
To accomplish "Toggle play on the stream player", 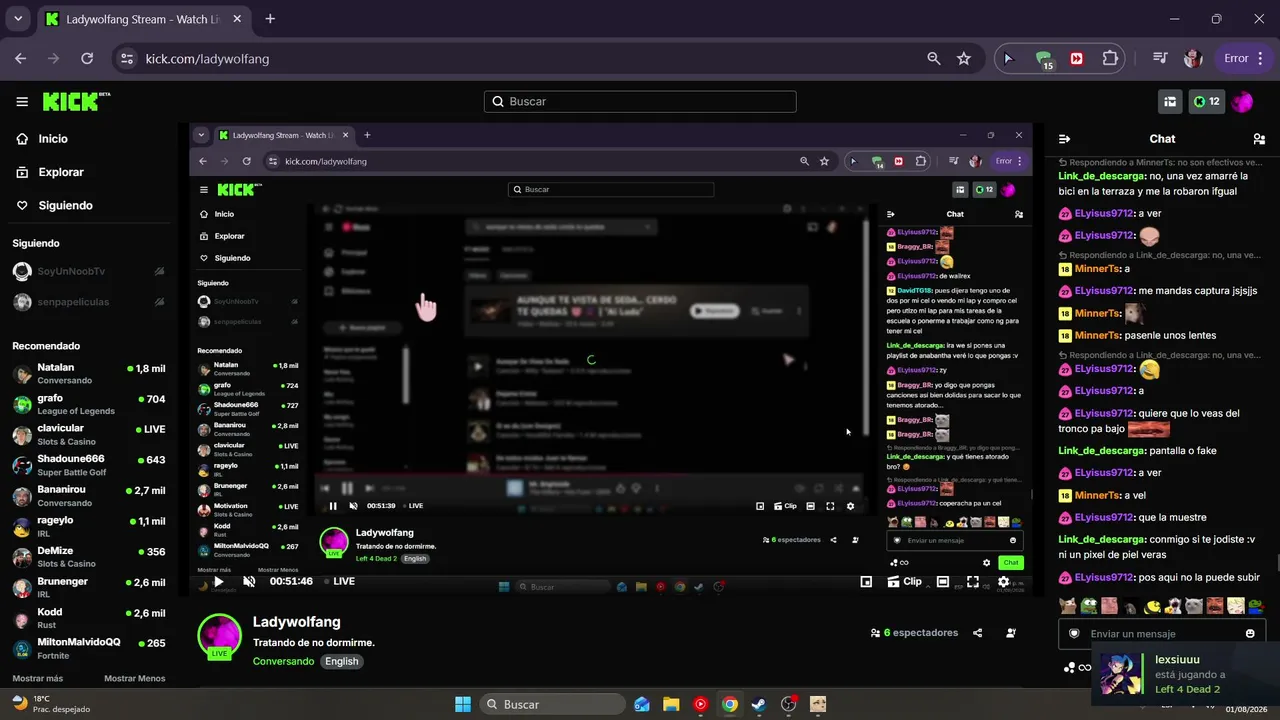I will 219,581.
